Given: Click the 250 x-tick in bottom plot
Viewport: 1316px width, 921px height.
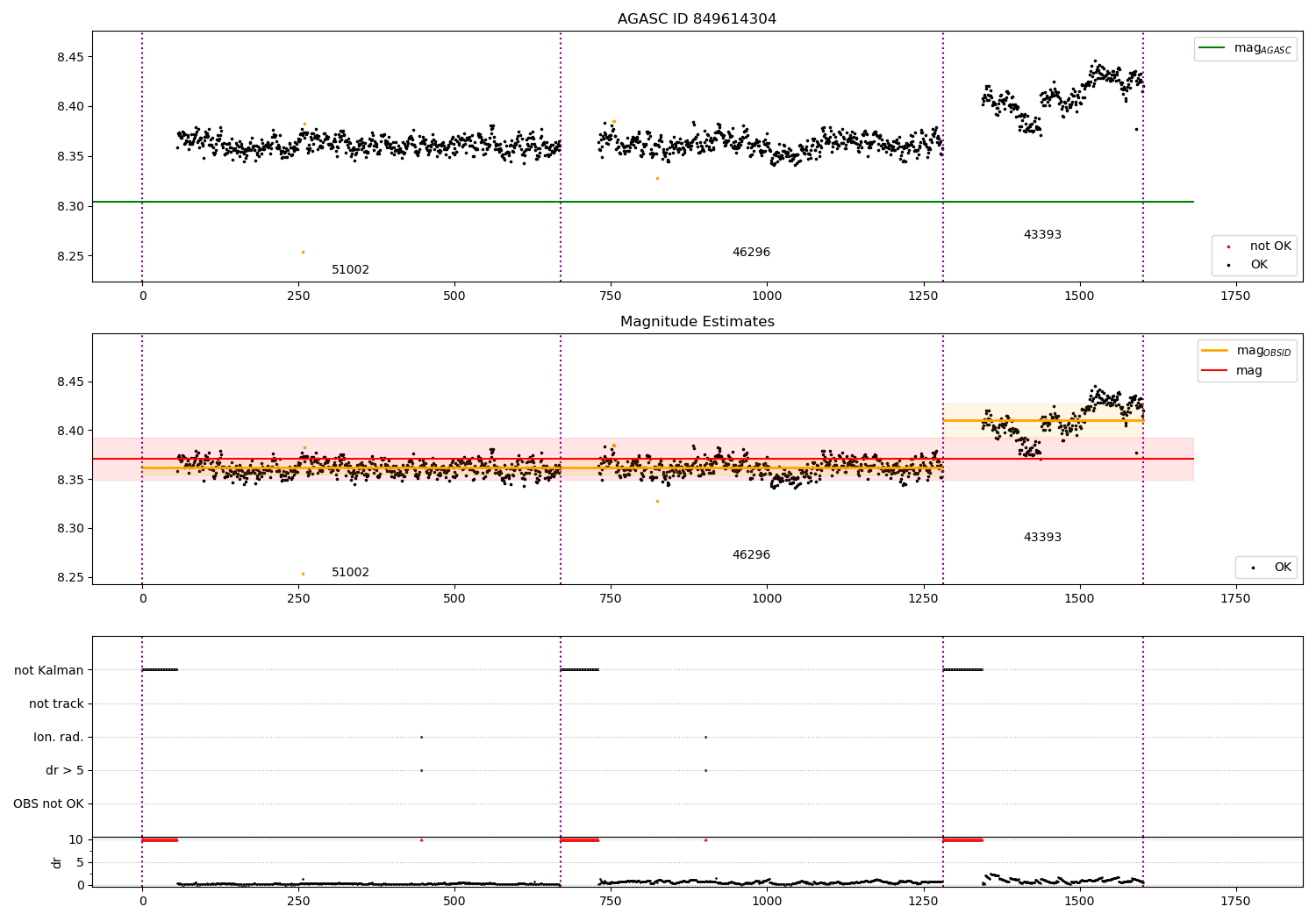Looking at the screenshot, I should pyautogui.click(x=298, y=901).
